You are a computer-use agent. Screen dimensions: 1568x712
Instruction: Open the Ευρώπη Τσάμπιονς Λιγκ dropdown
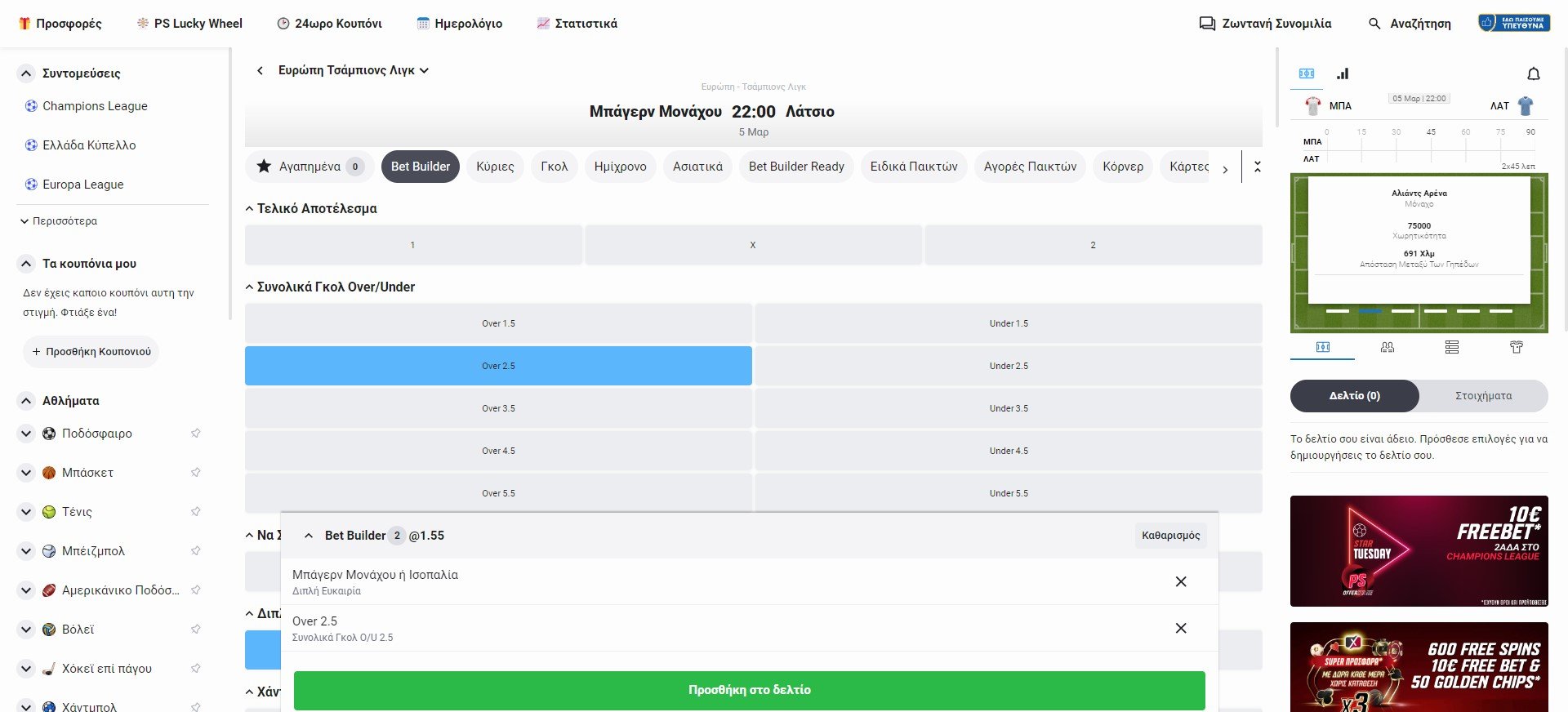353,71
